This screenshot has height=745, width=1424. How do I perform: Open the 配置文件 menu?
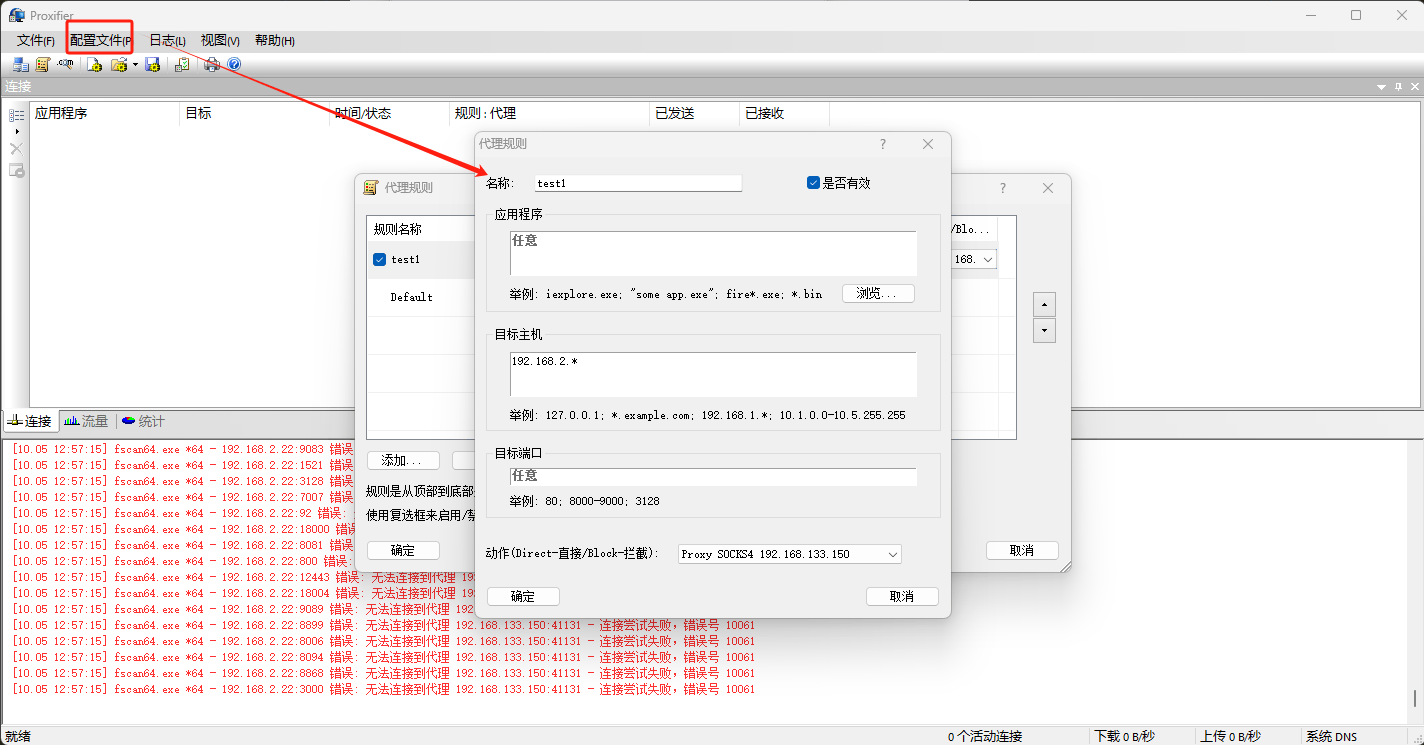click(100, 41)
